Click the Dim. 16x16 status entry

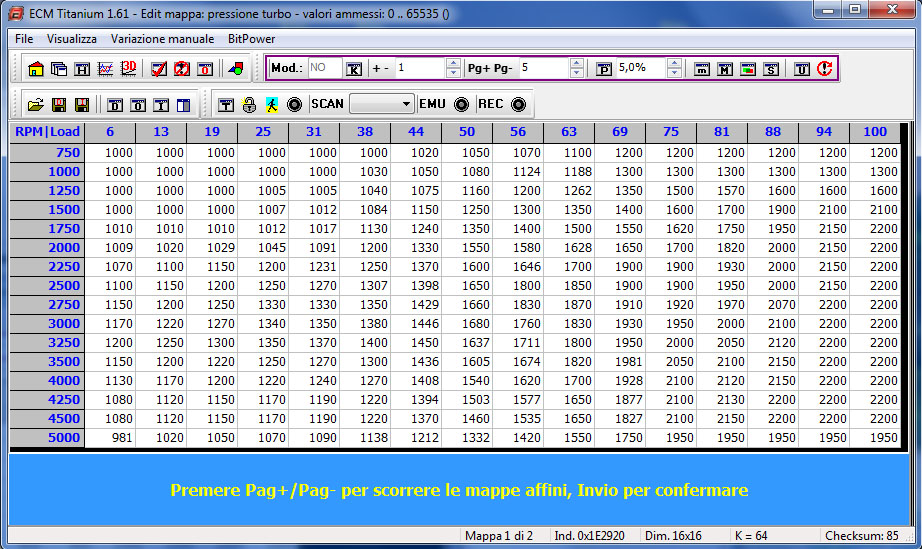coord(673,535)
